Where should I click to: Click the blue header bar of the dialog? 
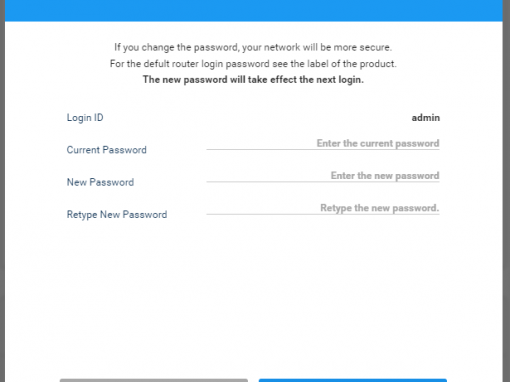coord(254,10)
